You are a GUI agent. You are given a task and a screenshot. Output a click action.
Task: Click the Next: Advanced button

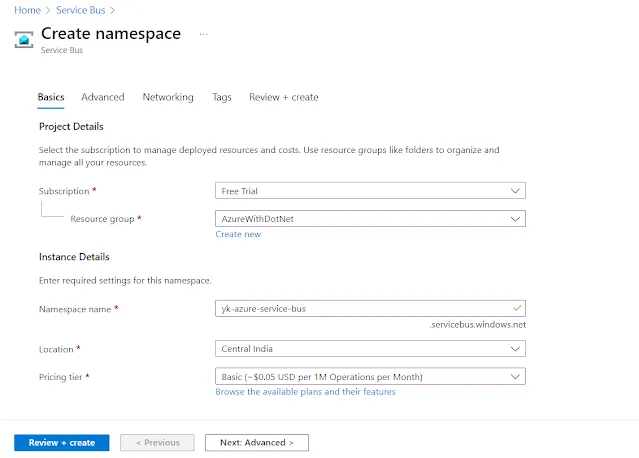pyautogui.click(x=257, y=442)
